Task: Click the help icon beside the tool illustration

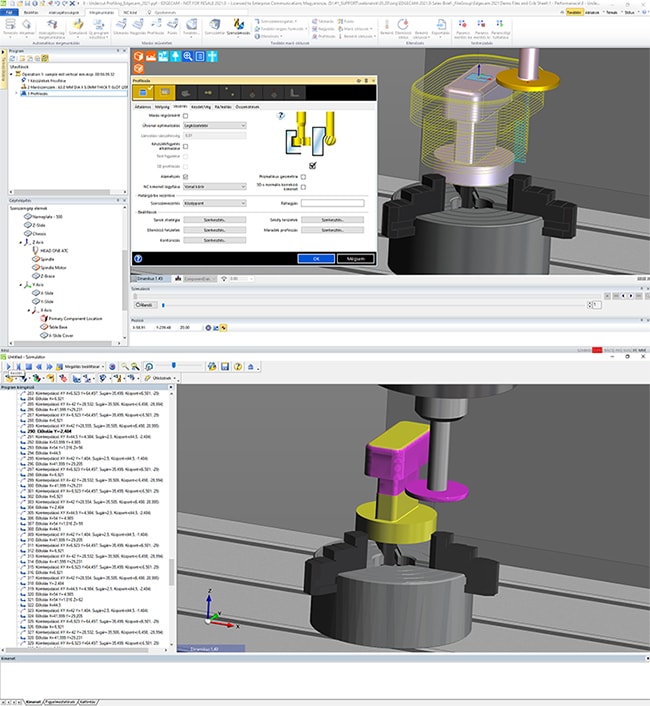Action: click(x=281, y=116)
